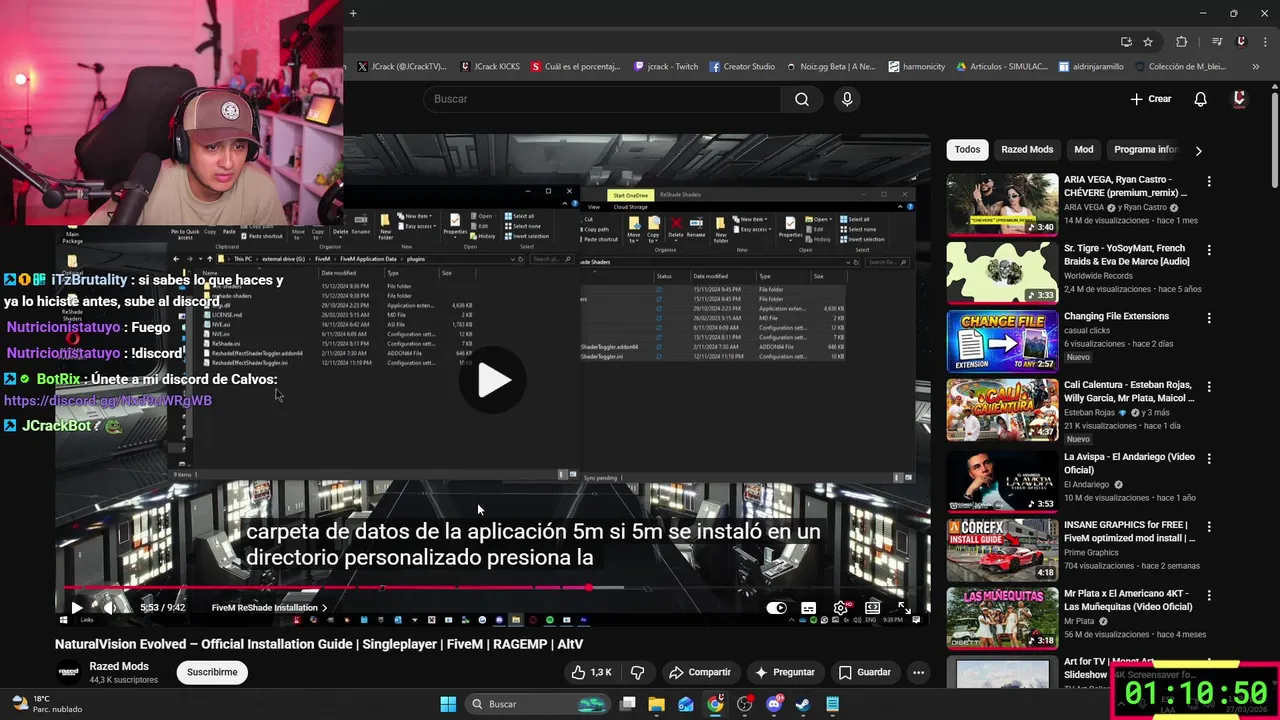
Task: Open the jcrack - Twitch bookmark
Action: coord(665,67)
